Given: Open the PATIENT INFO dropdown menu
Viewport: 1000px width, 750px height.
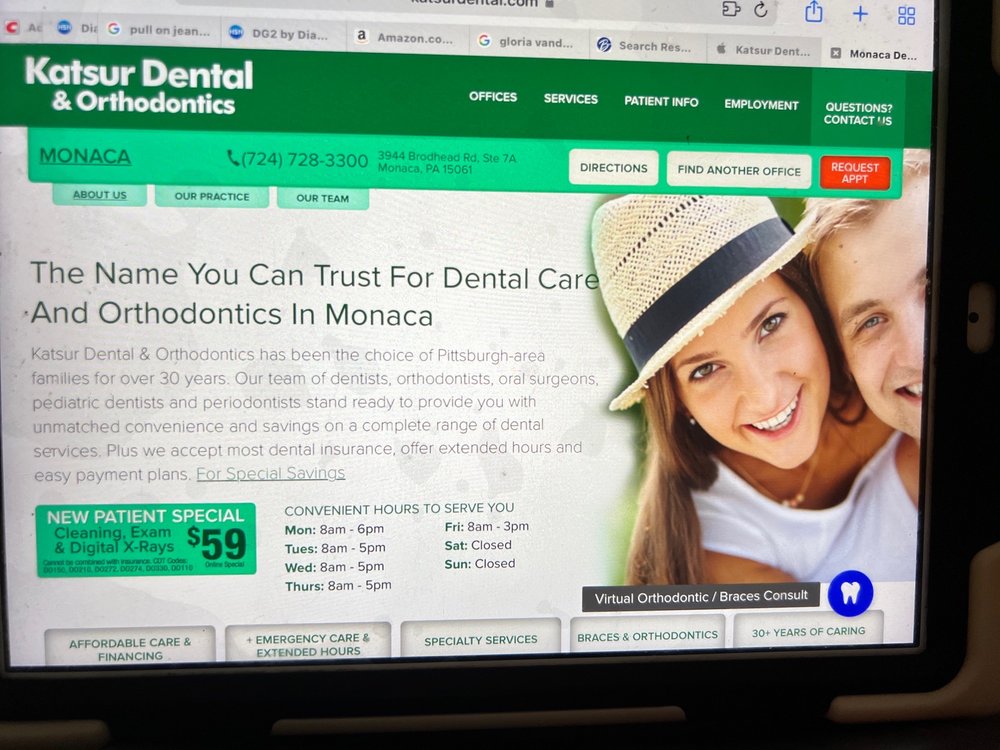Looking at the screenshot, I should coord(661,101).
